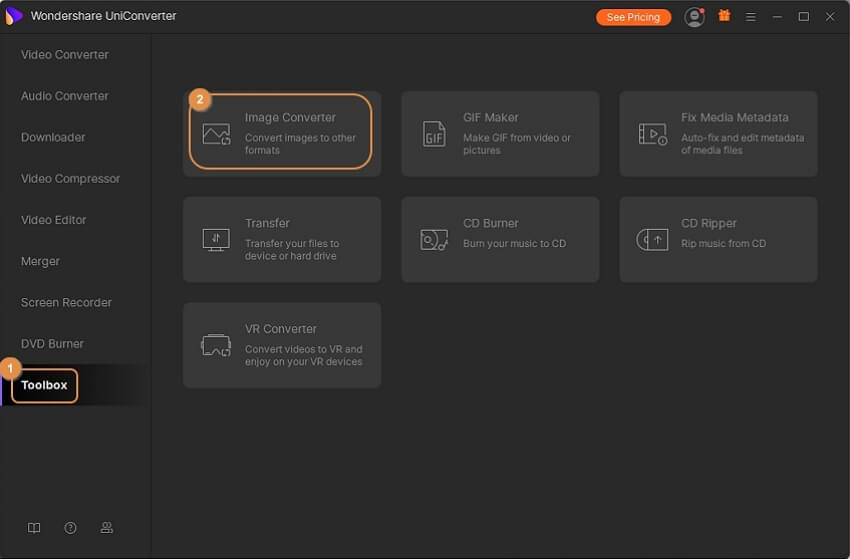Switch to Video Converter tab

(x=65, y=55)
